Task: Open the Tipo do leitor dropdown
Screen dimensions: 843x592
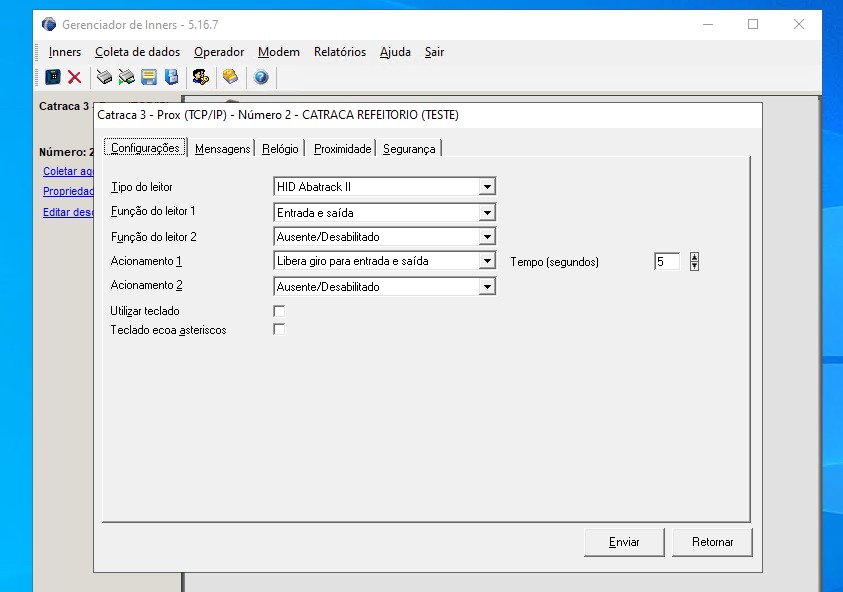Action: pyautogui.click(x=486, y=187)
